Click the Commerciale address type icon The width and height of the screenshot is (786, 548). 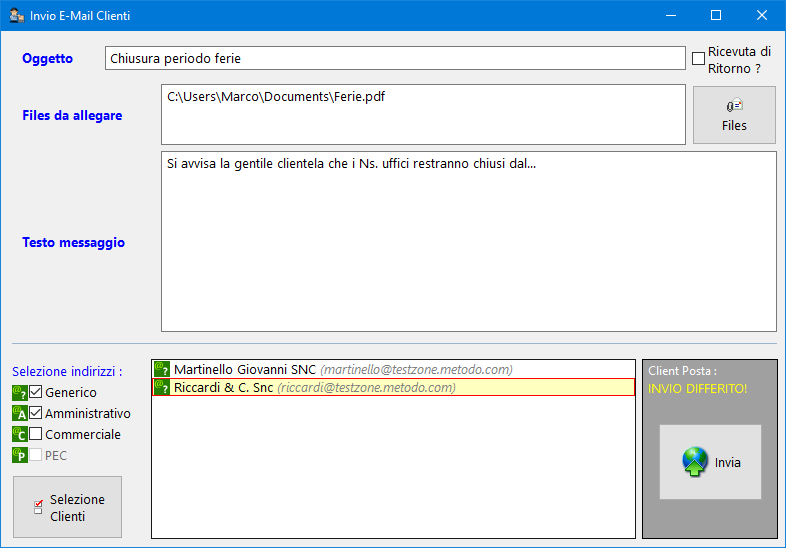tap(19, 434)
